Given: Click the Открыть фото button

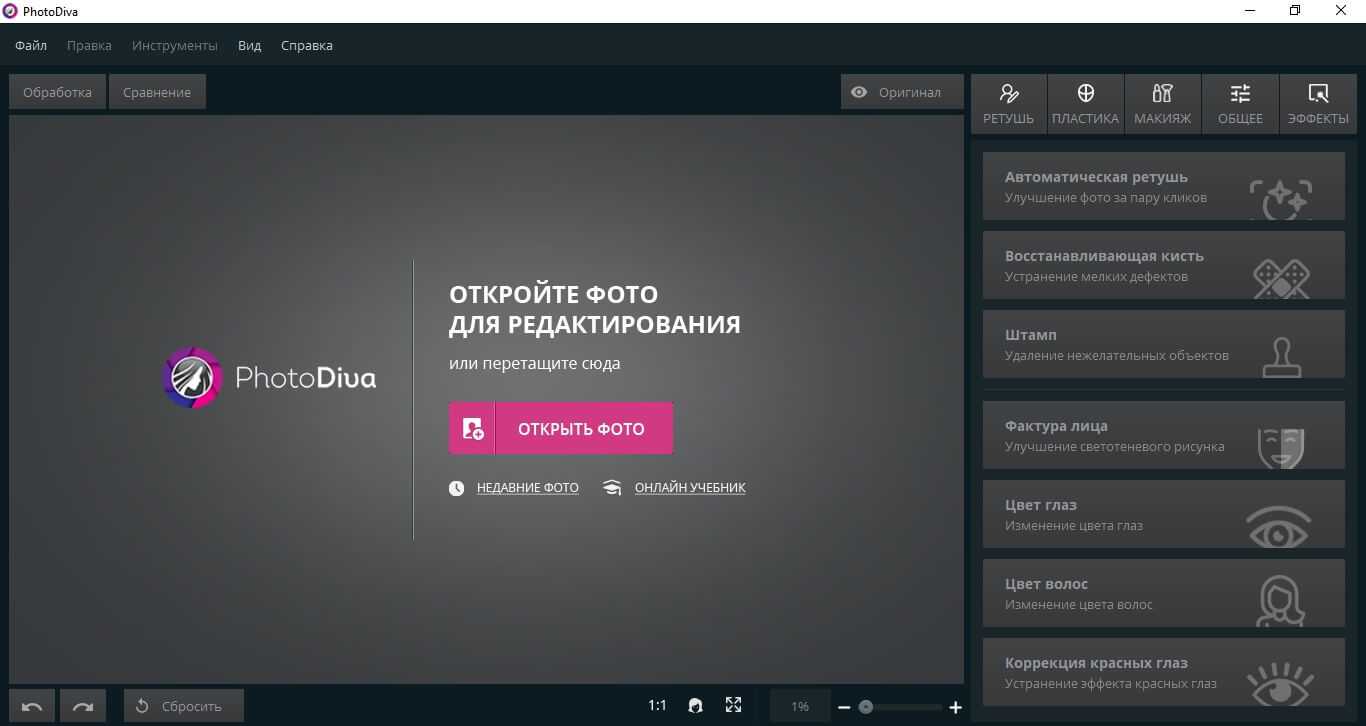Looking at the screenshot, I should tap(561, 428).
